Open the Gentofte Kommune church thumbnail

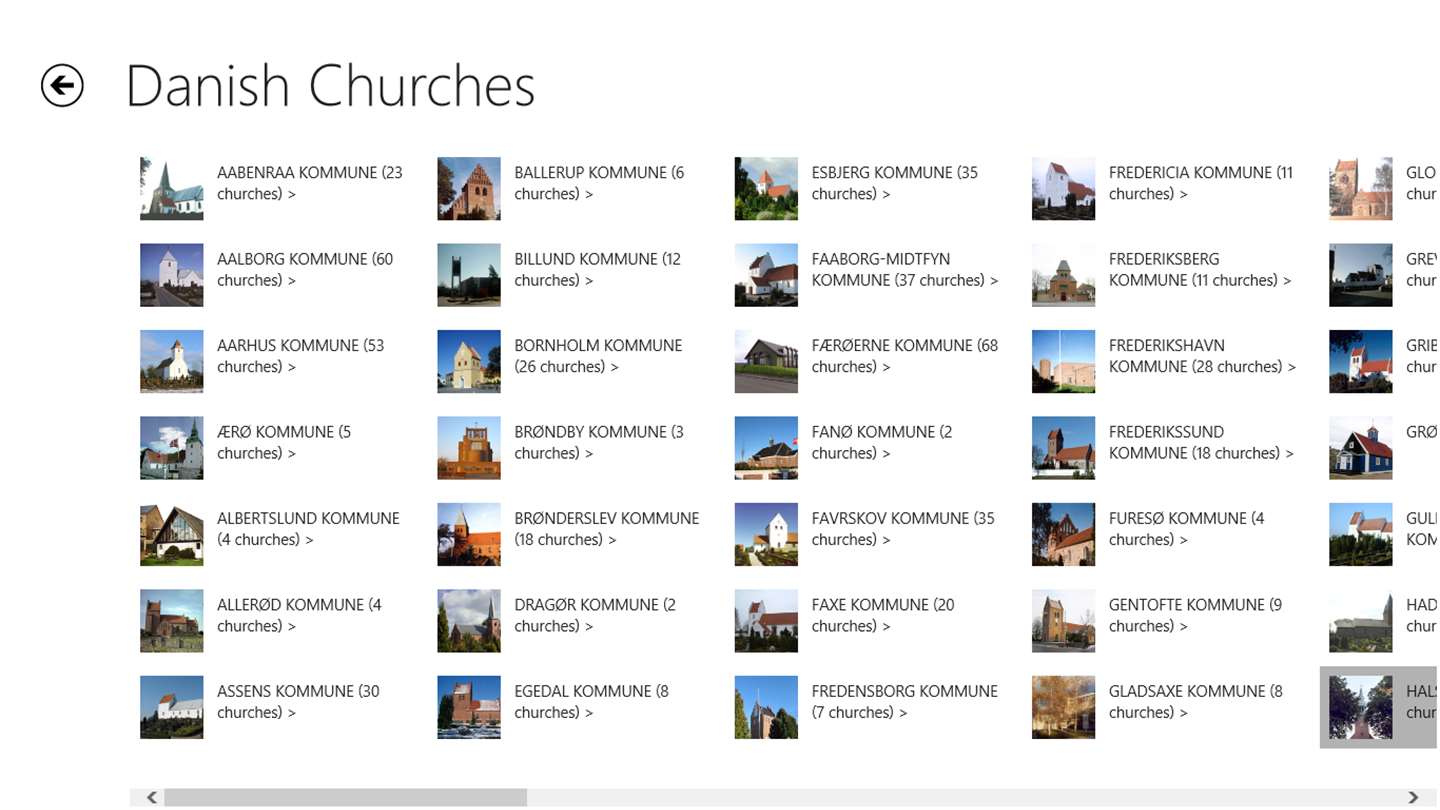(1063, 621)
